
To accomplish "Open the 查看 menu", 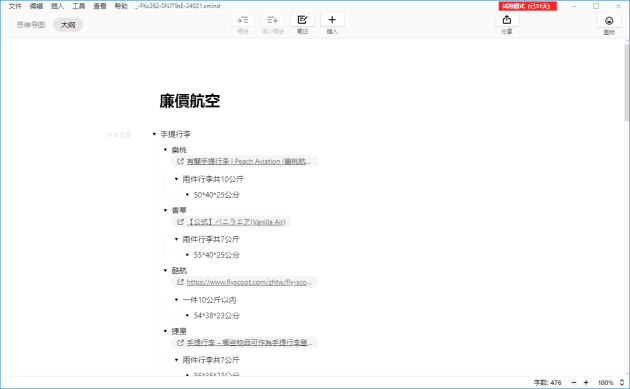I will [x=100, y=6].
